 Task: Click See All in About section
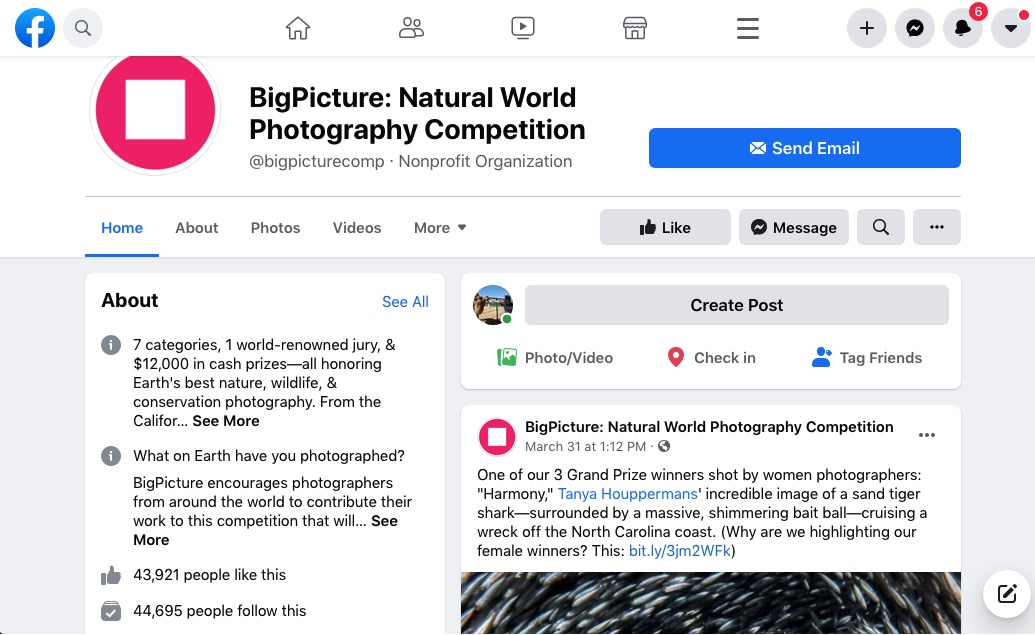(x=405, y=302)
